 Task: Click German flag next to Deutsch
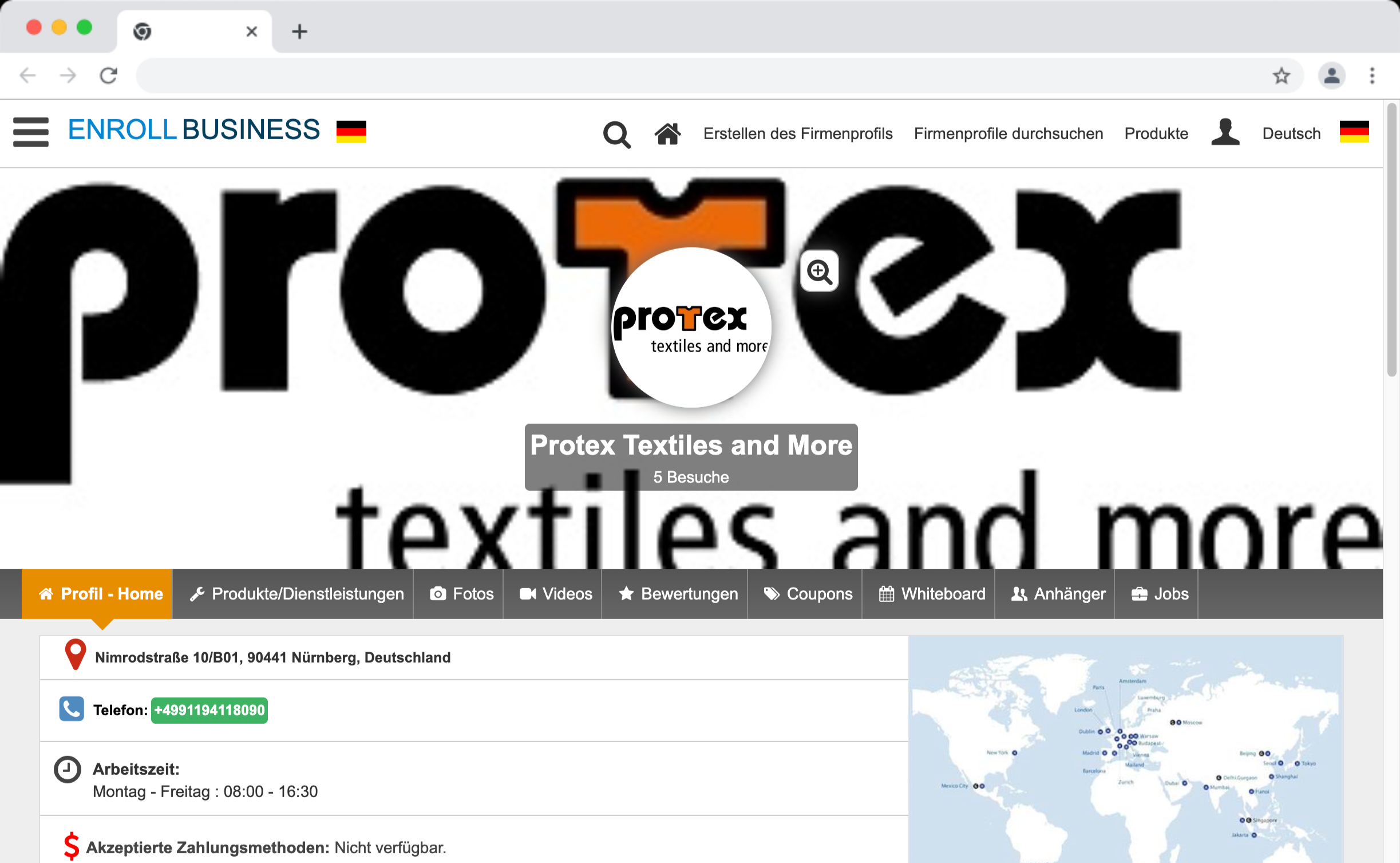1354,132
